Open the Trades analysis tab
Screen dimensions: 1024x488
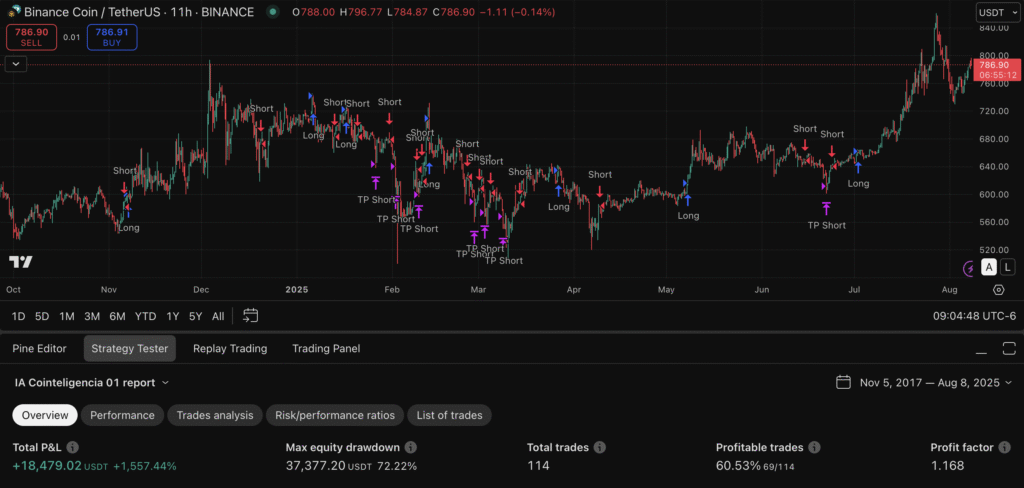pyautogui.click(x=215, y=415)
